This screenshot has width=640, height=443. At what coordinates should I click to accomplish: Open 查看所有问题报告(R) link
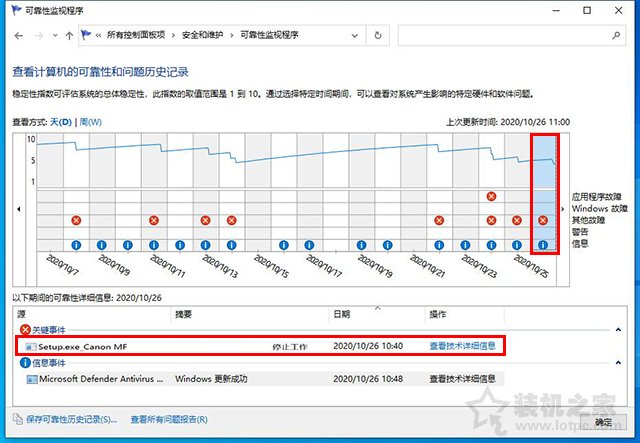pyautogui.click(x=169, y=419)
